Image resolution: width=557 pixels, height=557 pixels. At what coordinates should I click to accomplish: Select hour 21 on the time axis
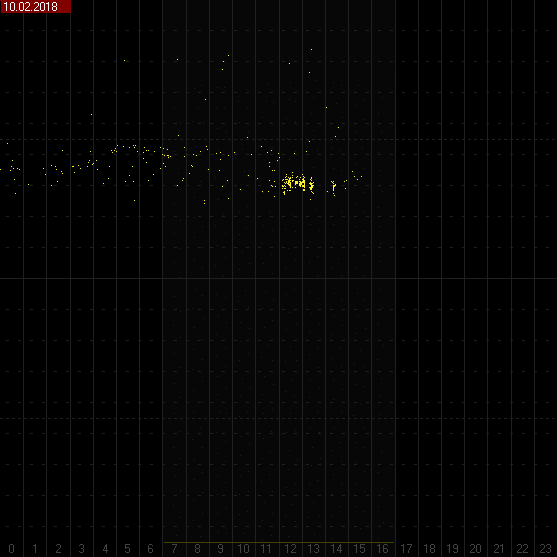pyautogui.click(x=499, y=548)
